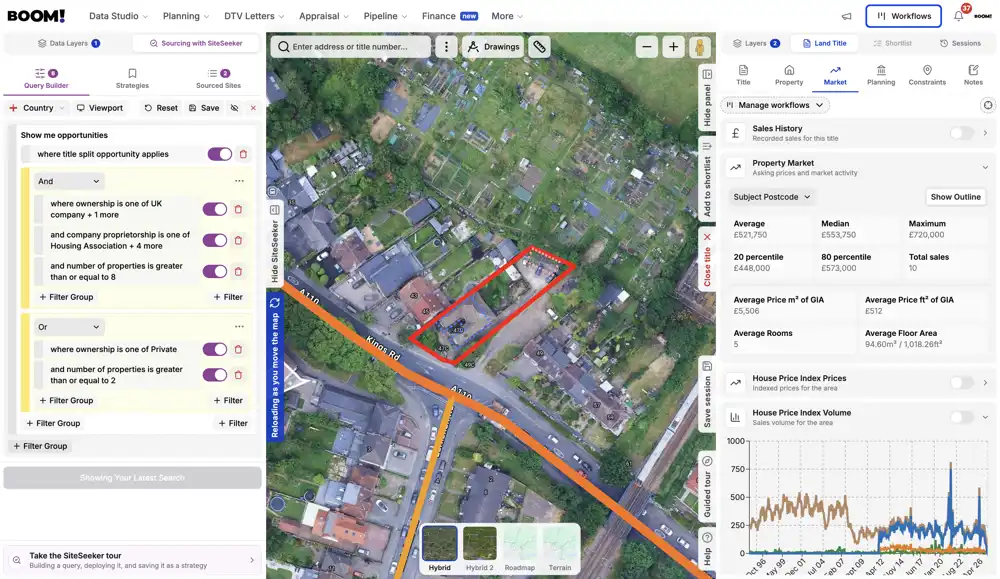Delete the properties greater than 8 filter
The height and width of the screenshot is (579, 1000).
point(239,272)
